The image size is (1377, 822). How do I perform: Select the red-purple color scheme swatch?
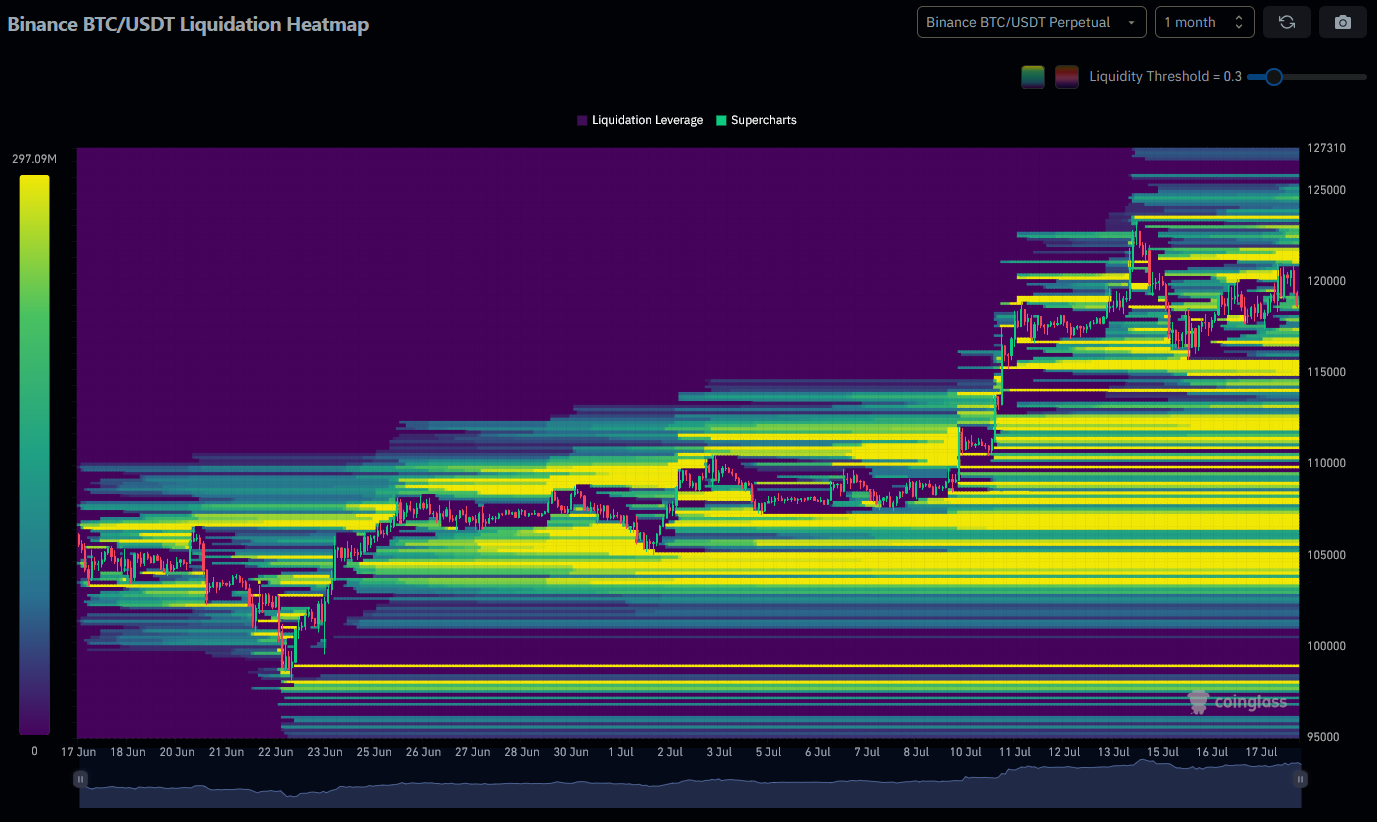point(1067,77)
